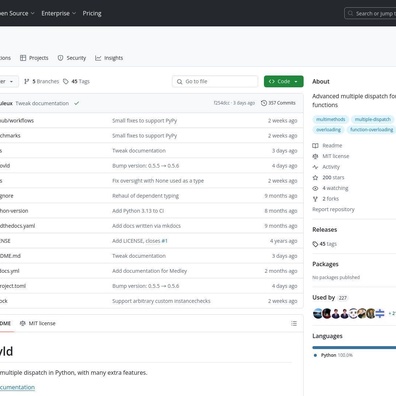This screenshot has height=396, width=396.
Task: Open the branch selector dropdown
Action: click(x=8, y=81)
